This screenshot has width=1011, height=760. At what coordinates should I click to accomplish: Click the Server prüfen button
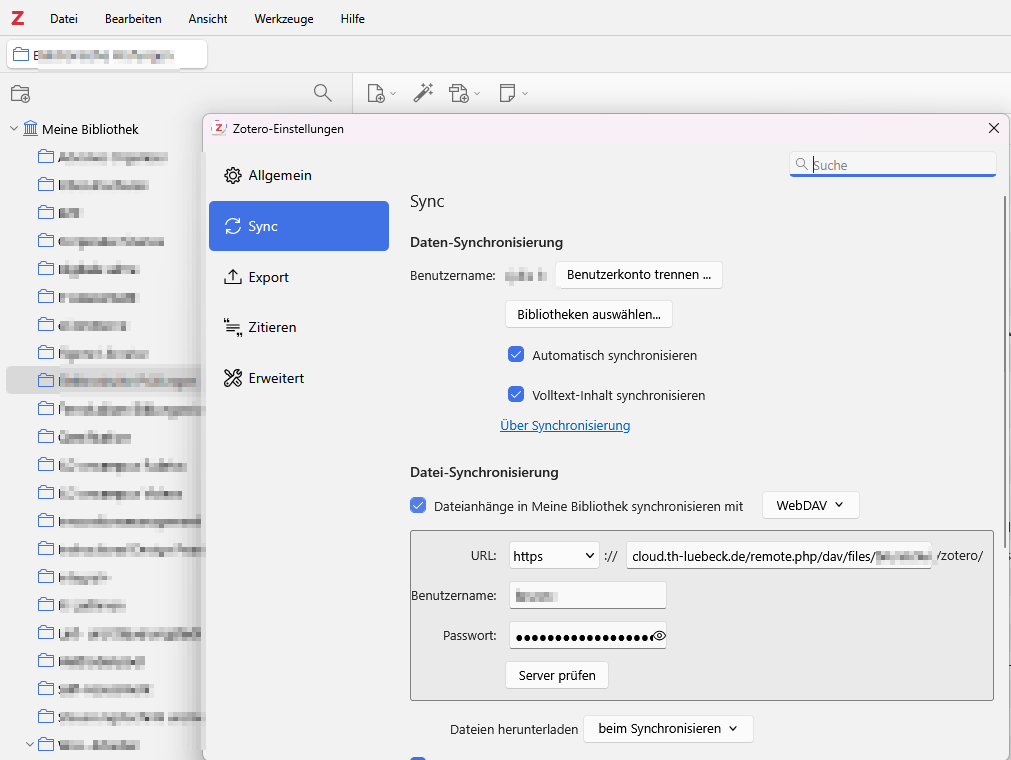[x=557, y=676]
